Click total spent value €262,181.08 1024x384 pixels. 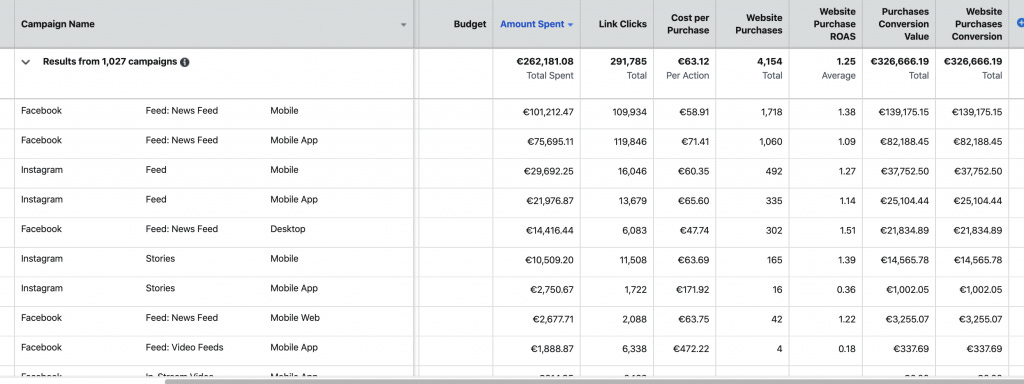[545, 61]
